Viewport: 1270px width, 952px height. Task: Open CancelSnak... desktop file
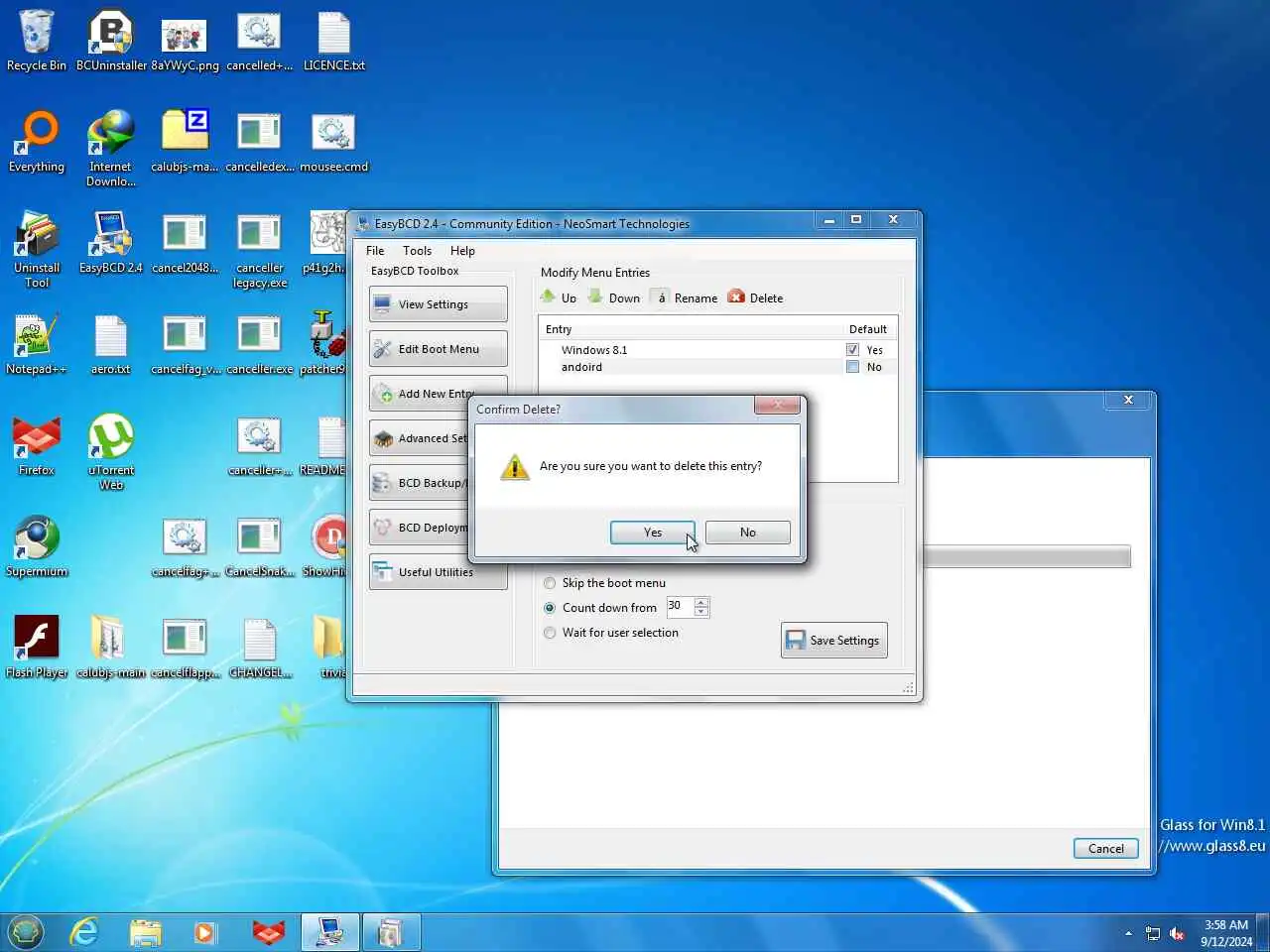click(x=260, y=547)
